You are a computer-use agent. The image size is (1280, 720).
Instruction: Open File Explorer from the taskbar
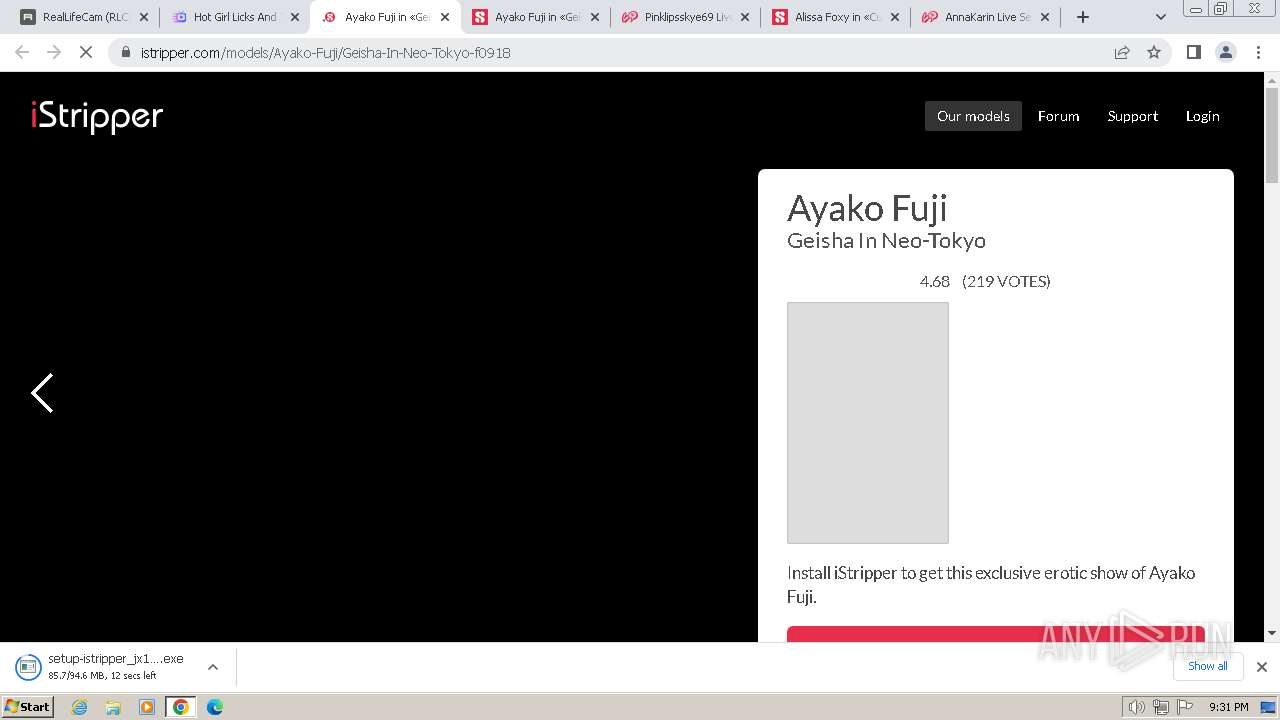[x=113, y=707]
